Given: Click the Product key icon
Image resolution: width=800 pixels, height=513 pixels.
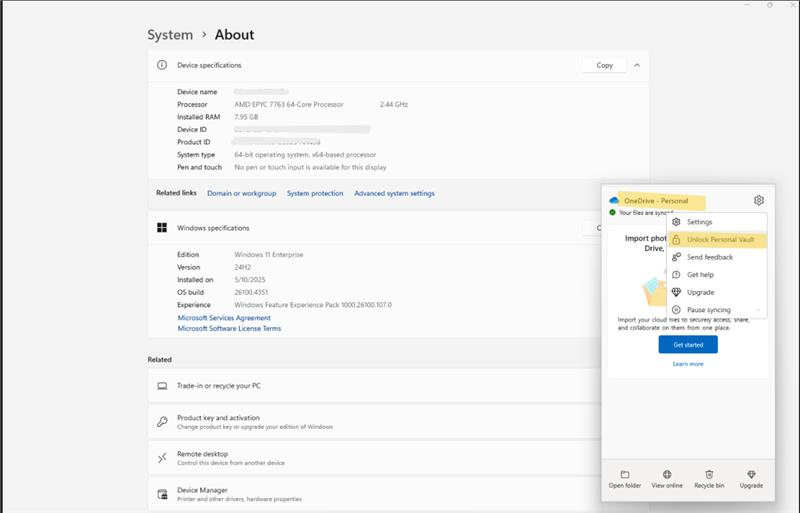Looking at the screenshot, I should coord(162,422).
